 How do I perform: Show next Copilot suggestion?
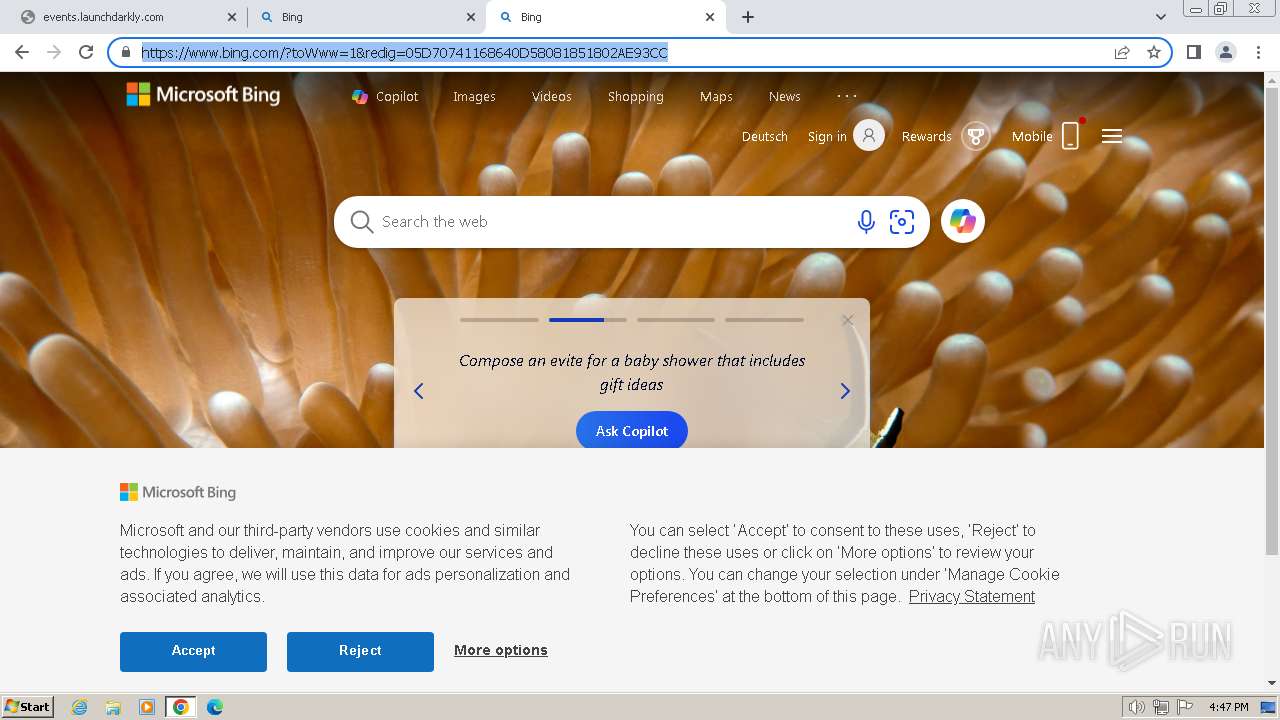[845, 391]
